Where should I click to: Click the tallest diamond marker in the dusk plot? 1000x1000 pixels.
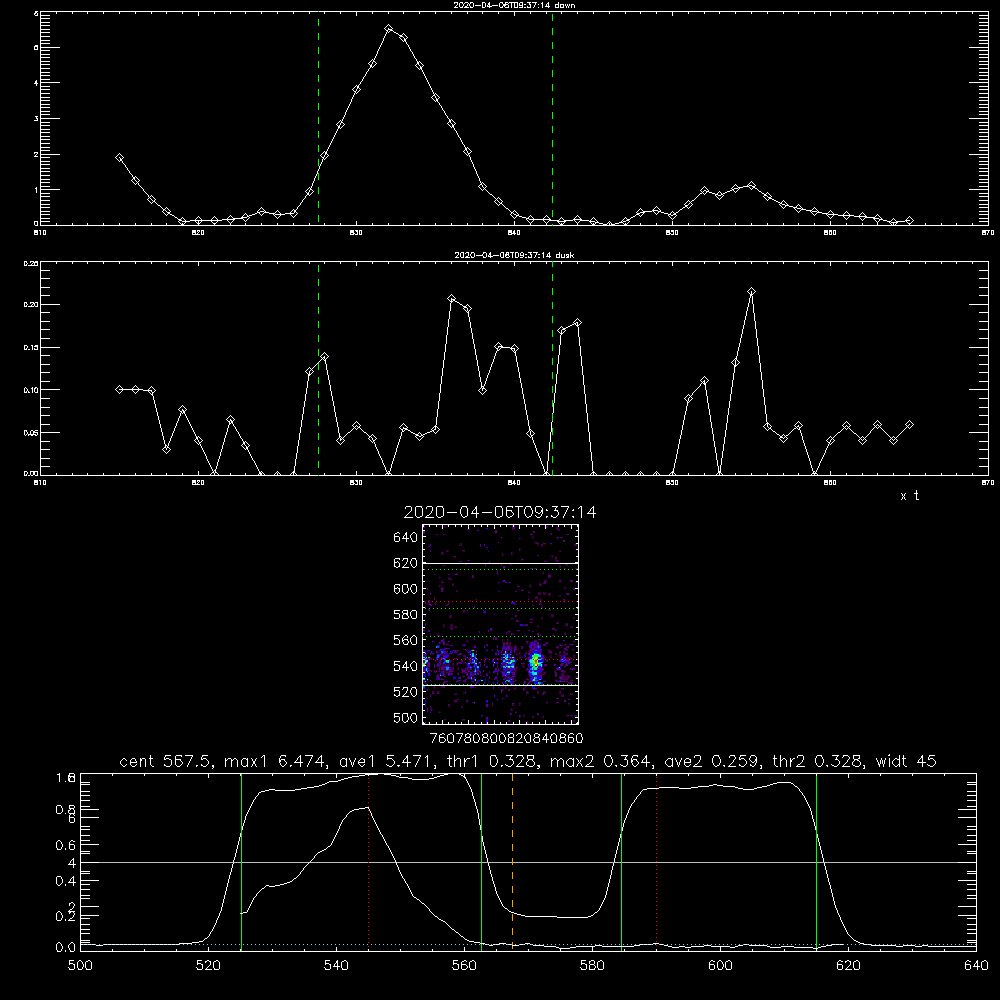click(x=751, y=291)
